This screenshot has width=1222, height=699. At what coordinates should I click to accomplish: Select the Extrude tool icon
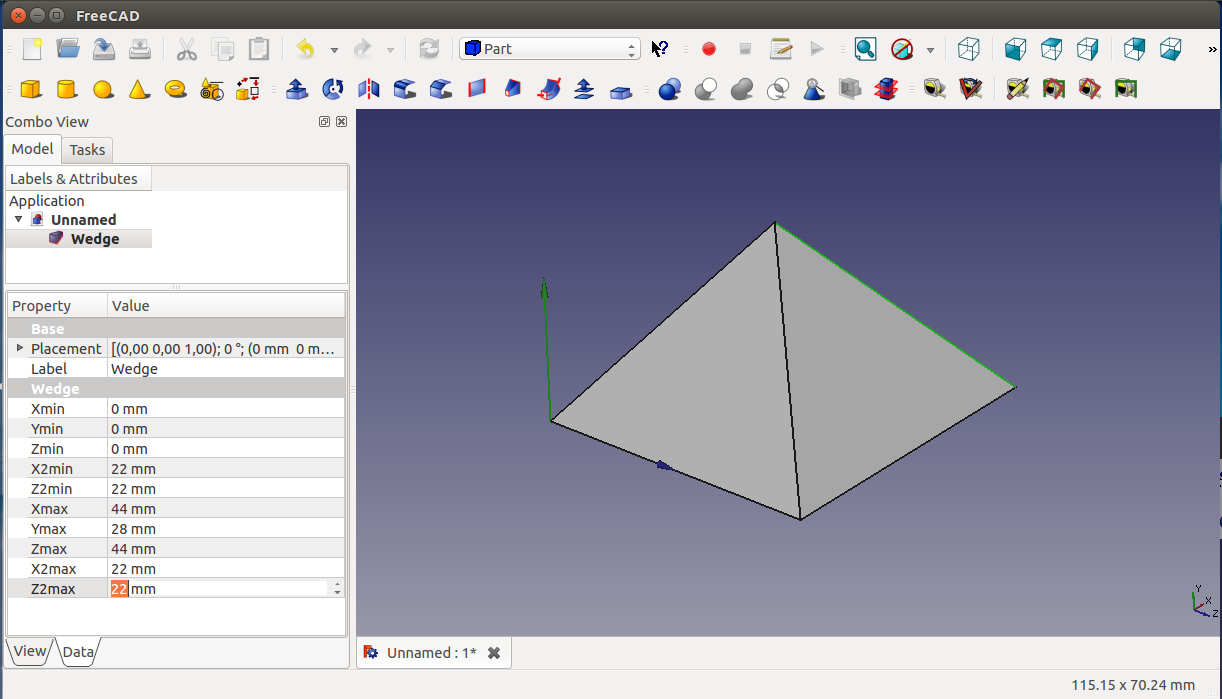pyautogui.click(x=296, y=90)
